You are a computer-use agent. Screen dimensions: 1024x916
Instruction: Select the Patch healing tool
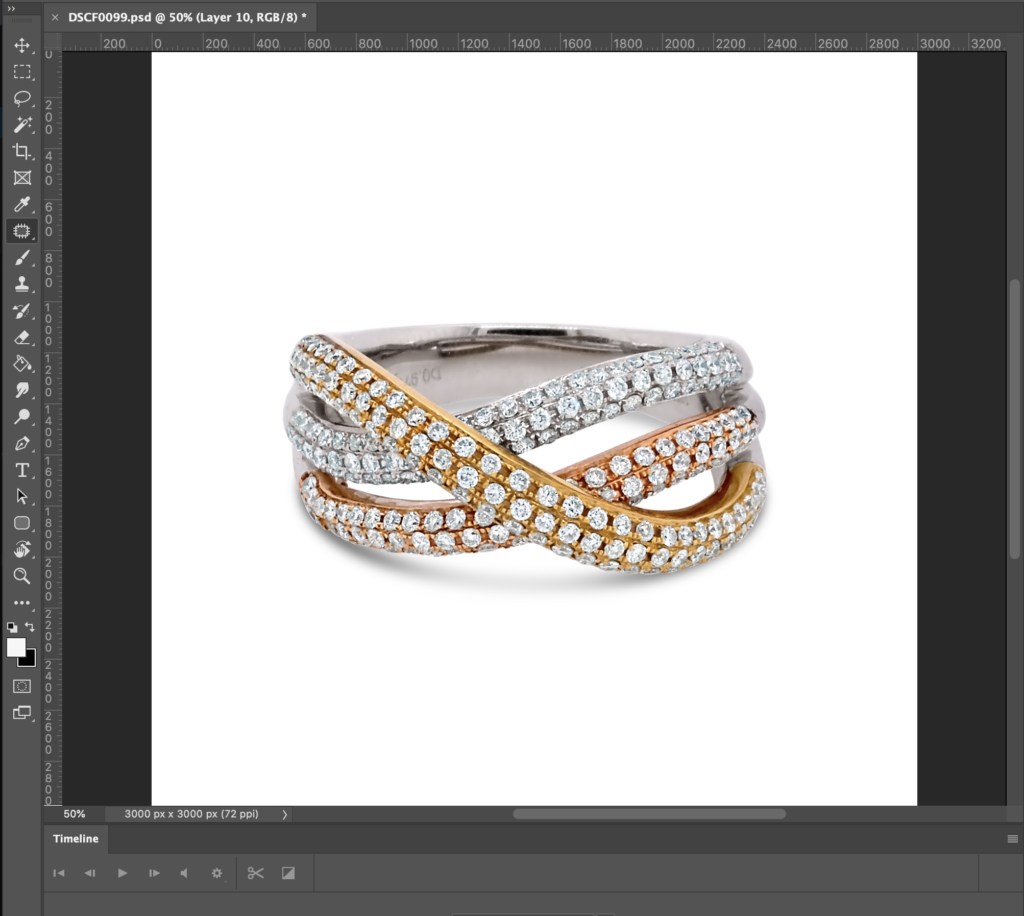tap(22, 231)
